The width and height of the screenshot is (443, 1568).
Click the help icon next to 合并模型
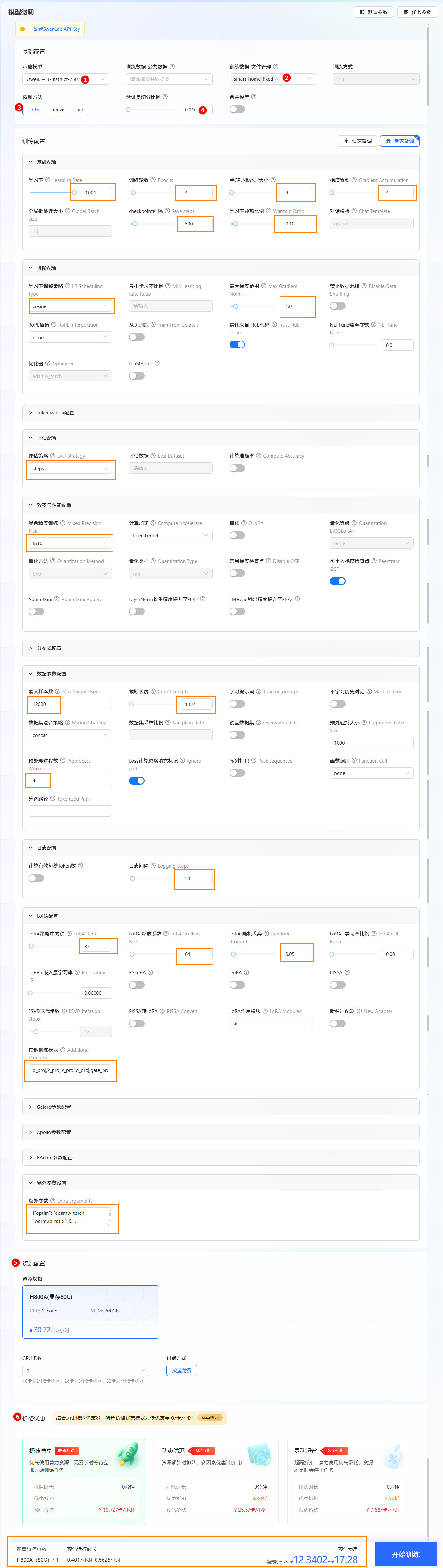254,97
